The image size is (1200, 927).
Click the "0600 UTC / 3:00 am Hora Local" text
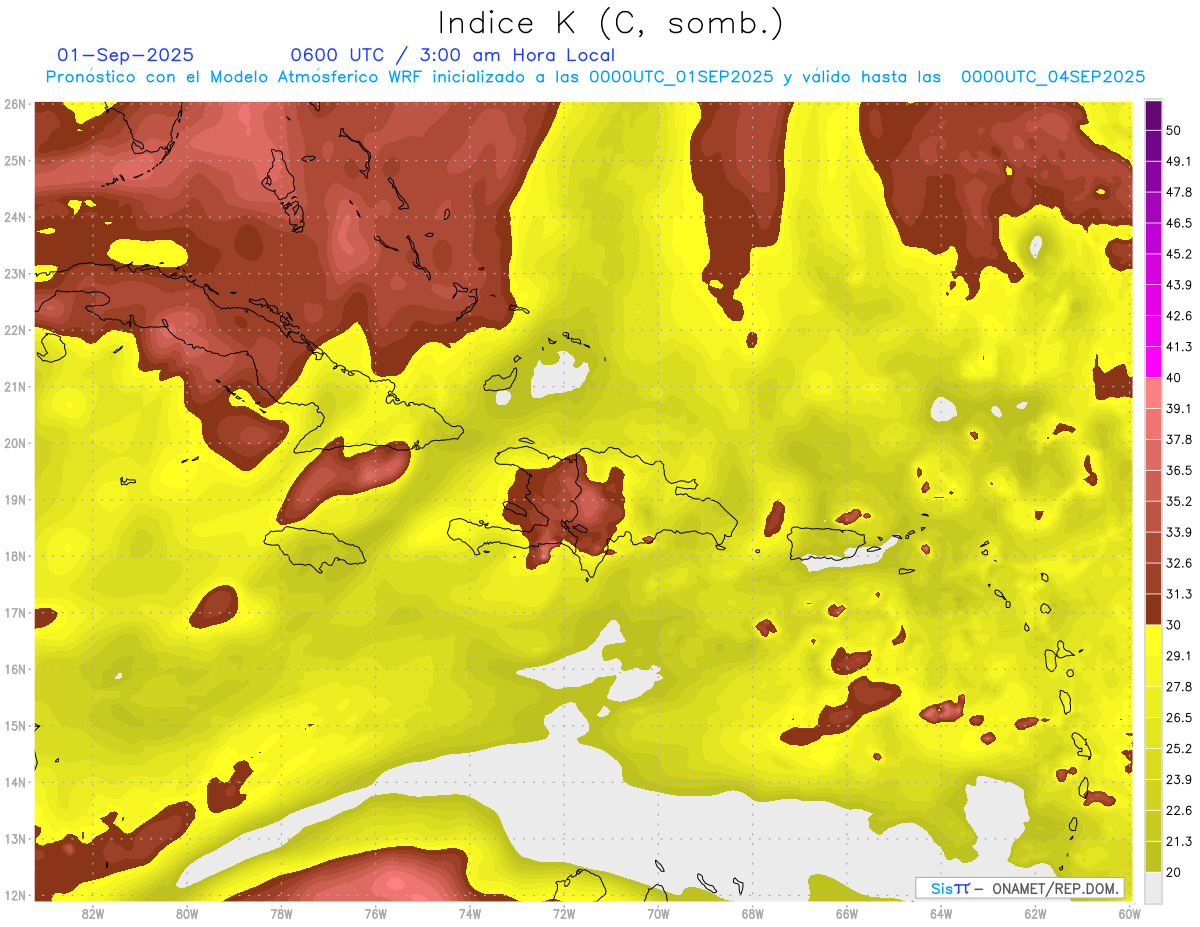pyautogui.click(x=452, y=55)
